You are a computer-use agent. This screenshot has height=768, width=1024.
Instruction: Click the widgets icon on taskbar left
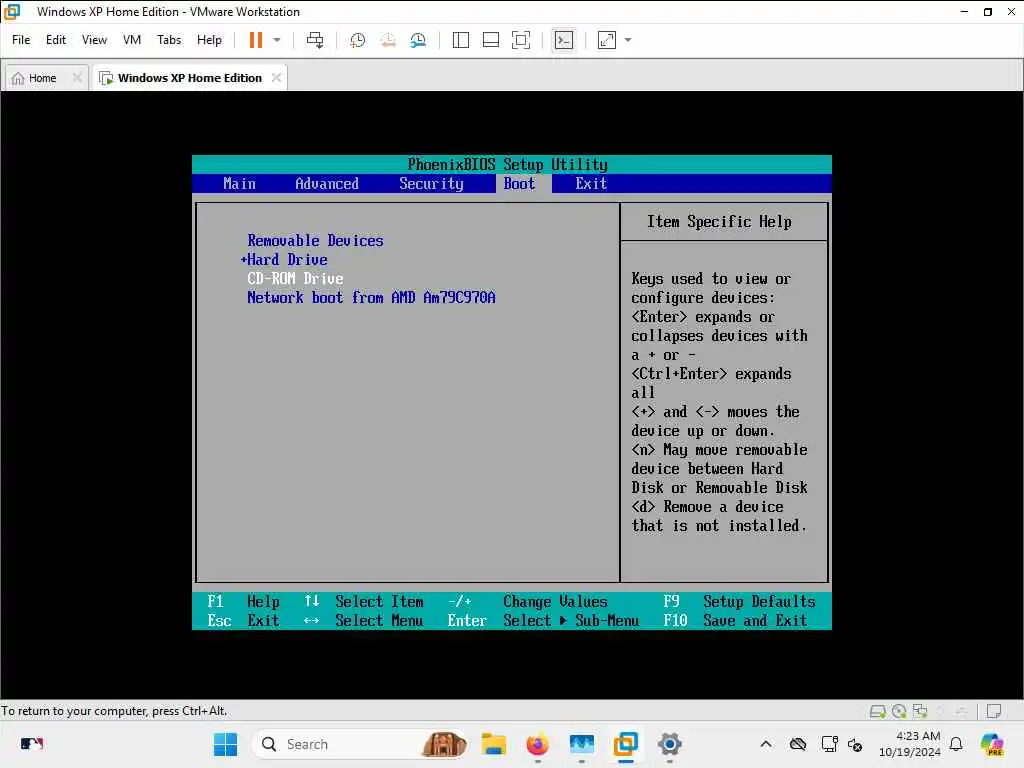pyautogui.click(x=31, y=744)
